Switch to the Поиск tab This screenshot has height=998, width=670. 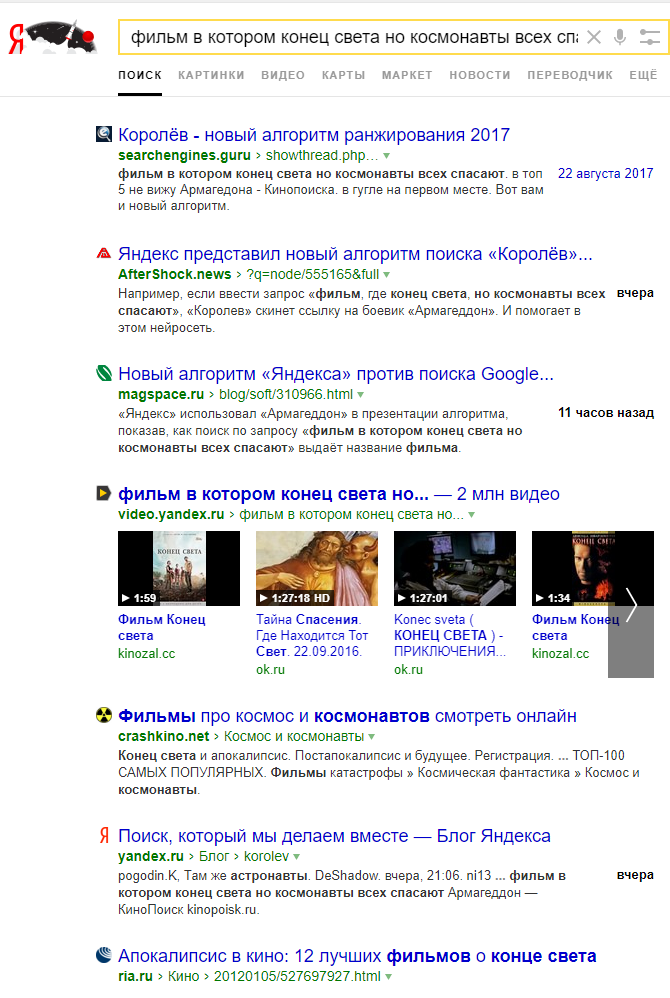point(140,75)
